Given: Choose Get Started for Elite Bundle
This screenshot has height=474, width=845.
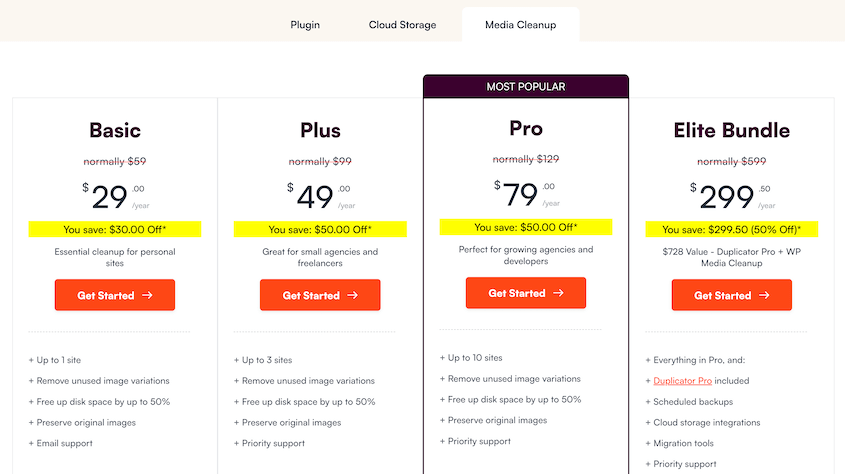Looking at the screenshot, I should click(731, 295).
